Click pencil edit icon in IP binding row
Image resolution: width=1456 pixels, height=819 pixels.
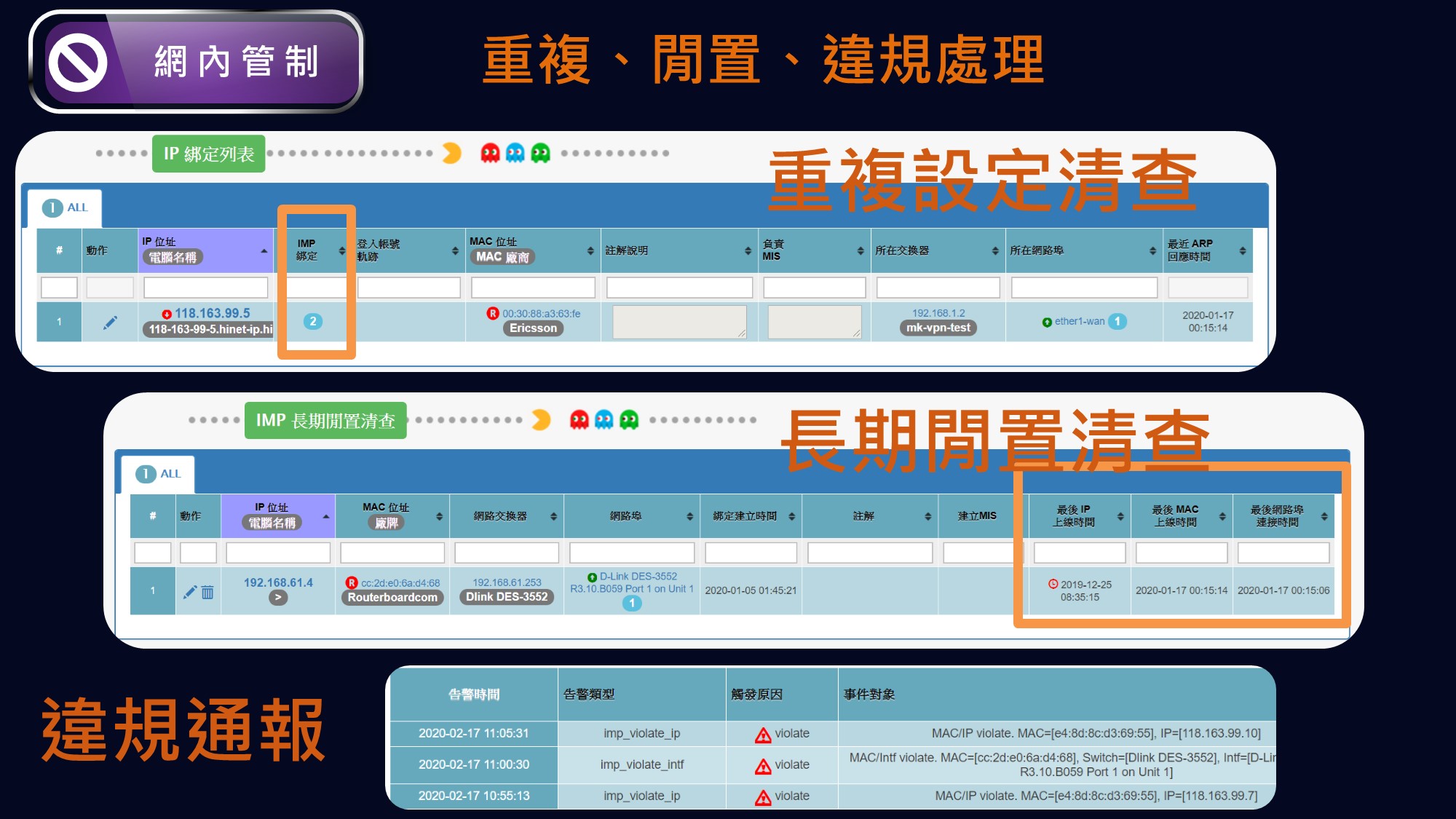[110, 323]
